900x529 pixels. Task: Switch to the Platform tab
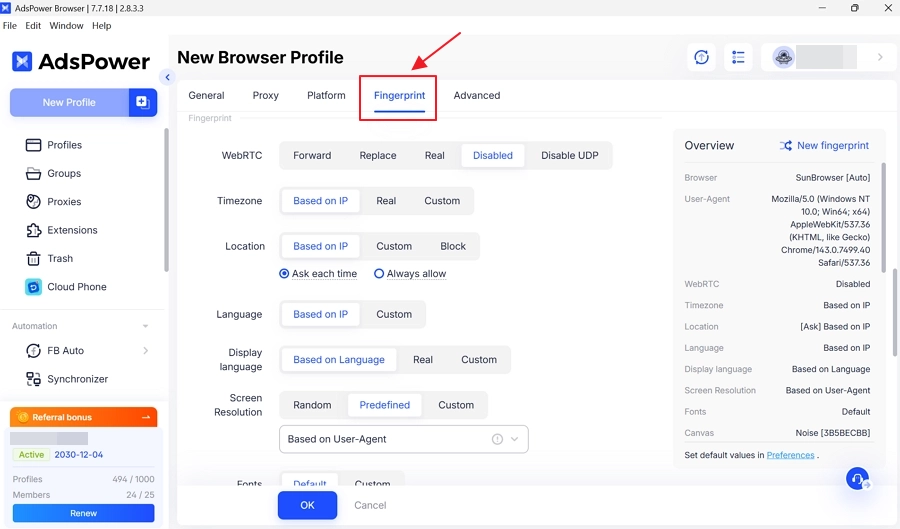pos(326,95)
